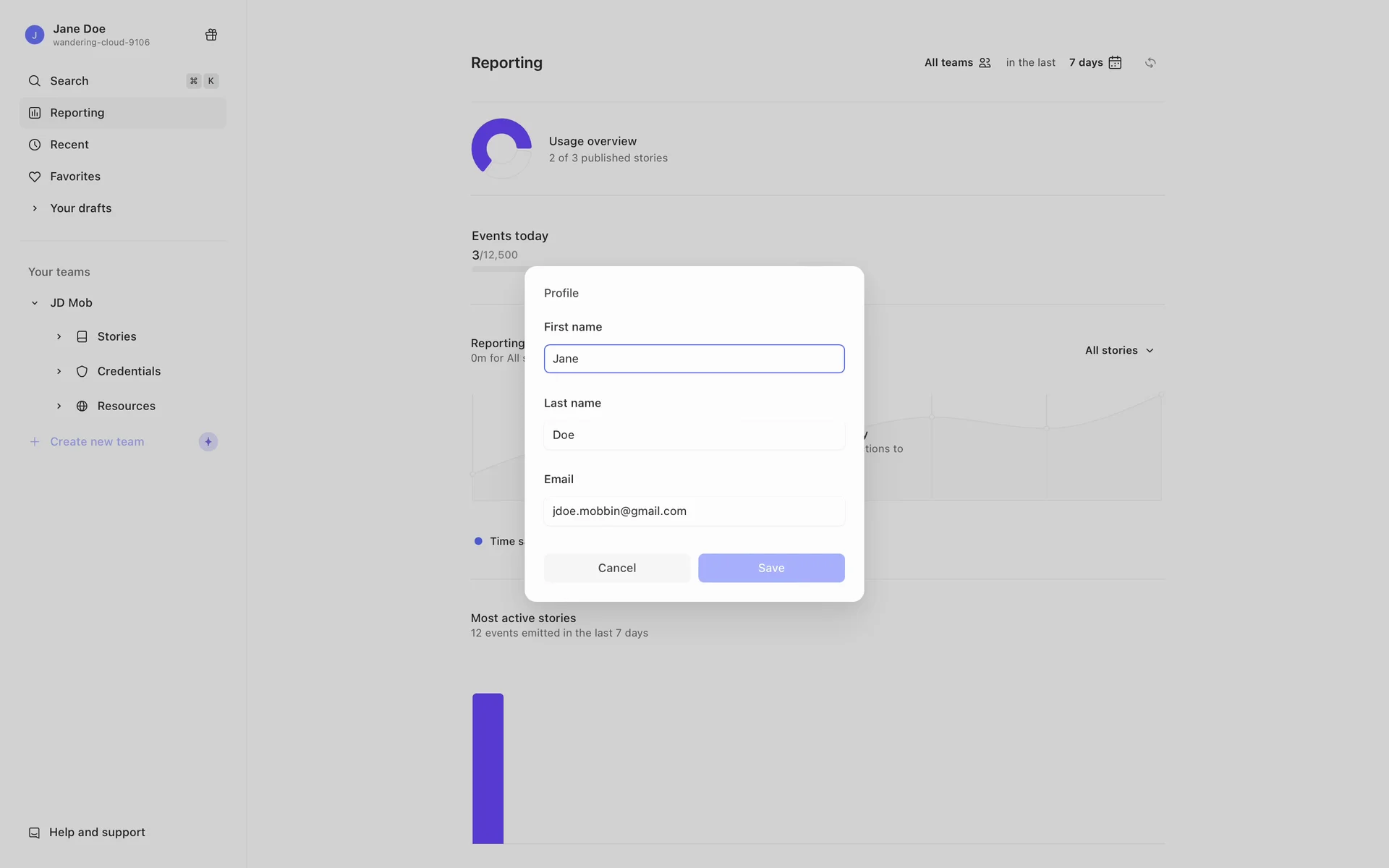Viewport: 1389px width, 868px height.
Task: Click the Create new team link
Action: click(97, 442)
